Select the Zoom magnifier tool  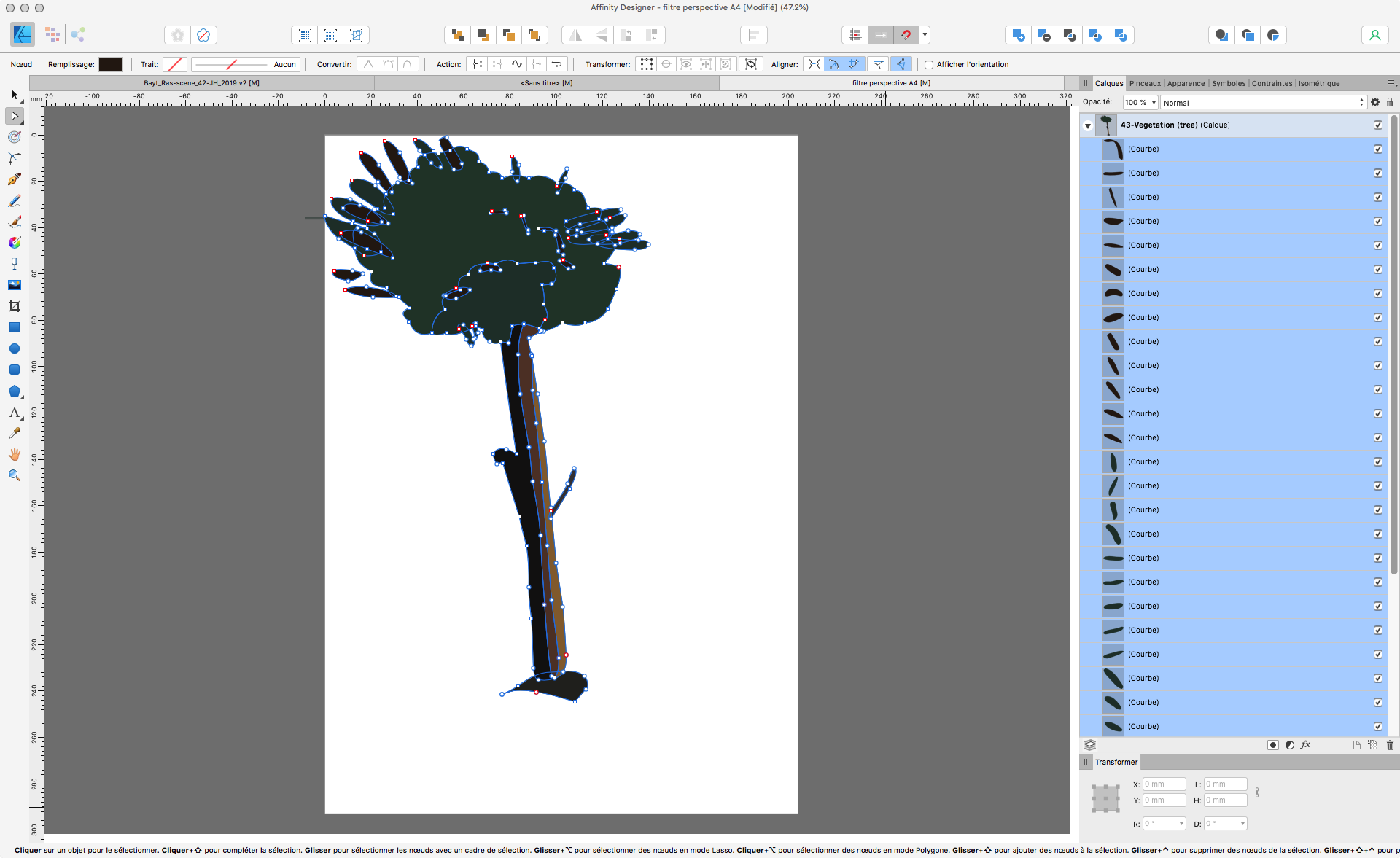15,475
